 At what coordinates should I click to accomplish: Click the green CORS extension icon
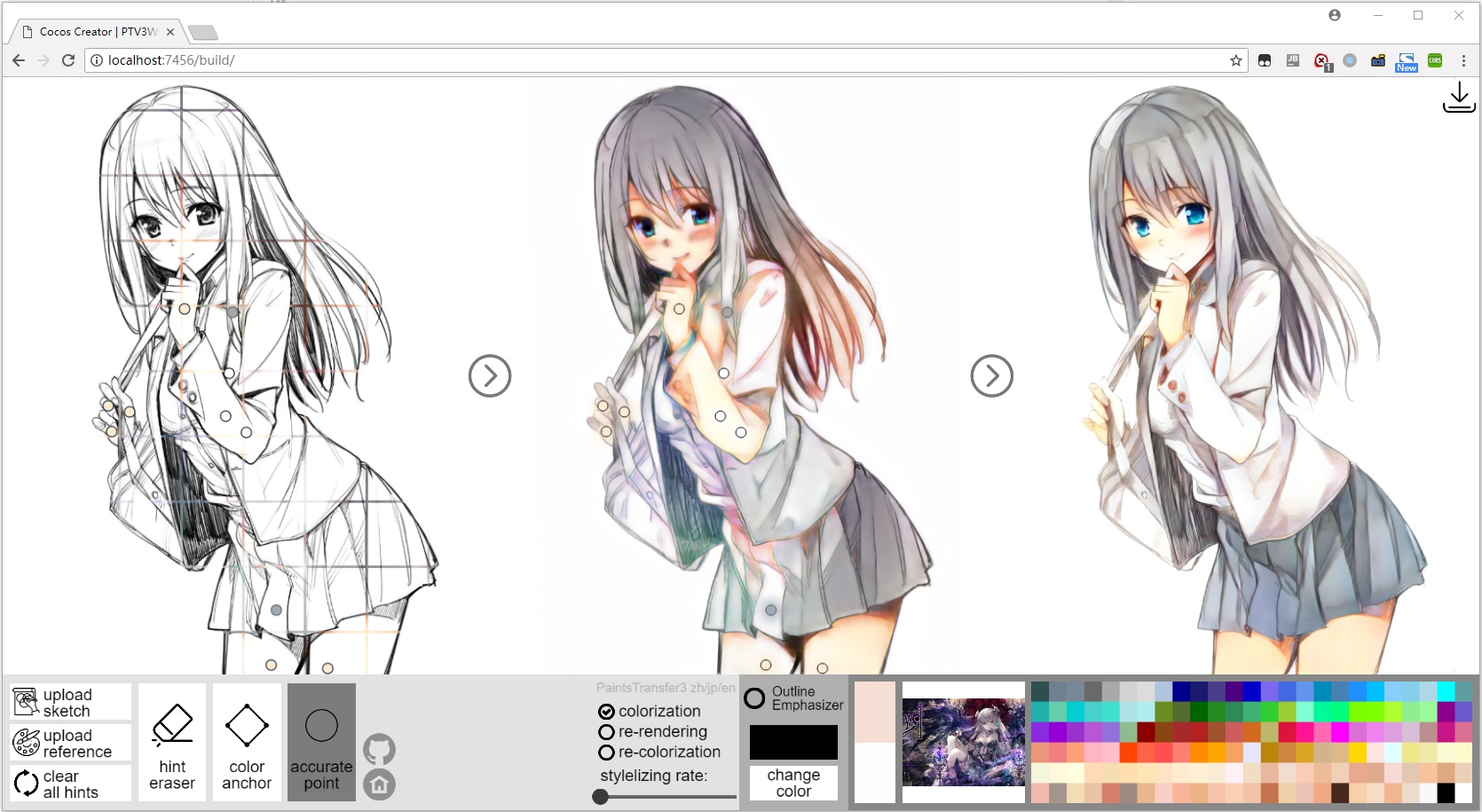[1435, 60]
